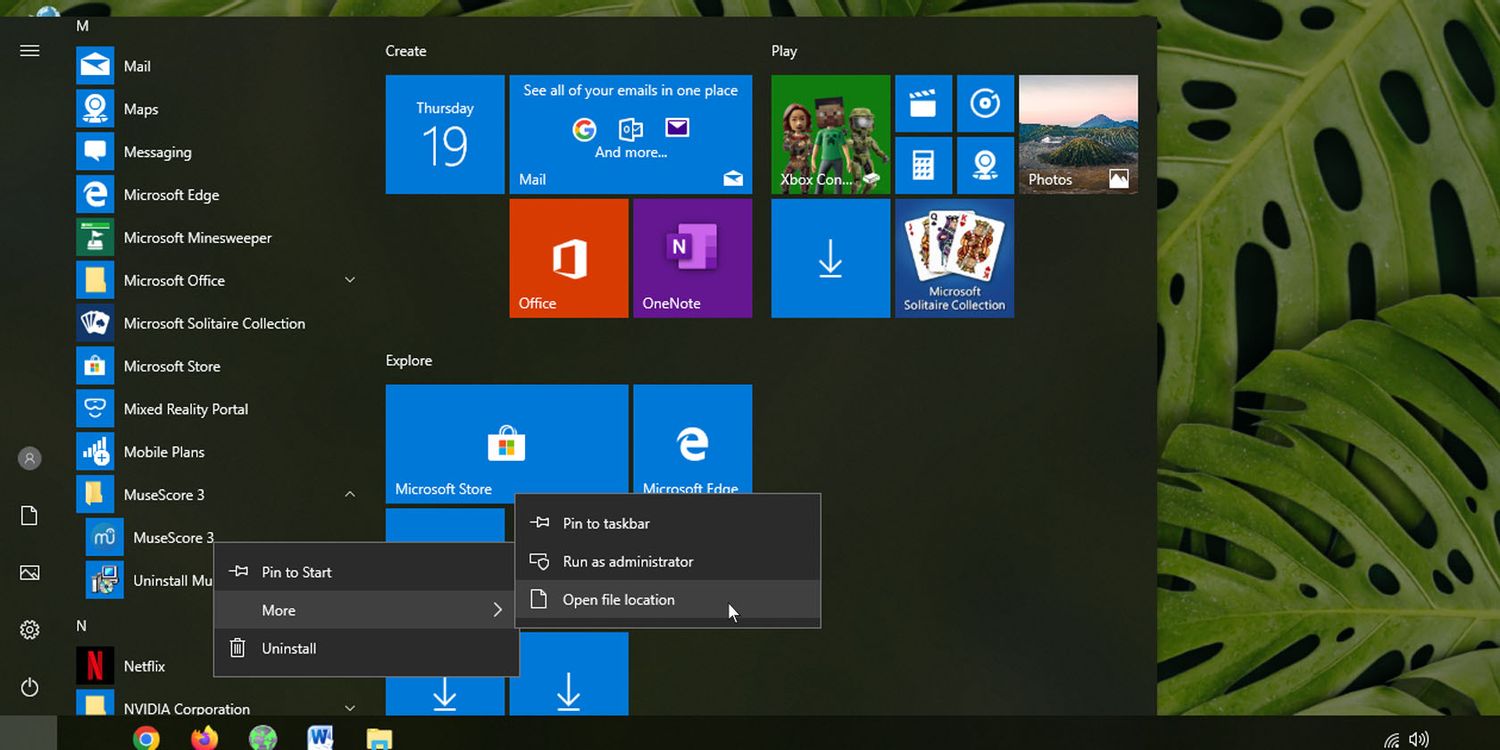Open the Office tile

coord(569,258)
